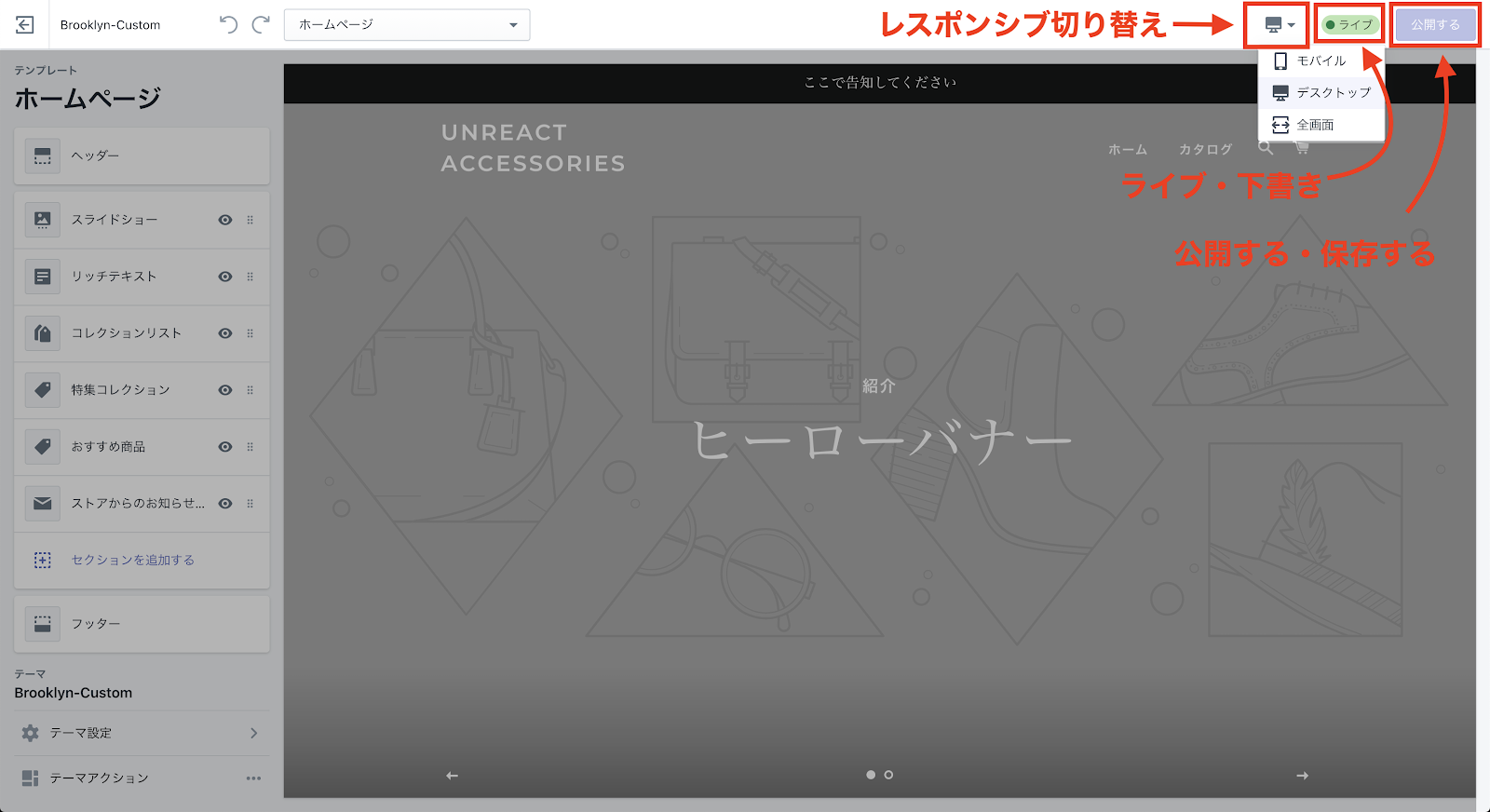Open the responsive device view dropdown
The image size is (1490, 812).
1280,25
